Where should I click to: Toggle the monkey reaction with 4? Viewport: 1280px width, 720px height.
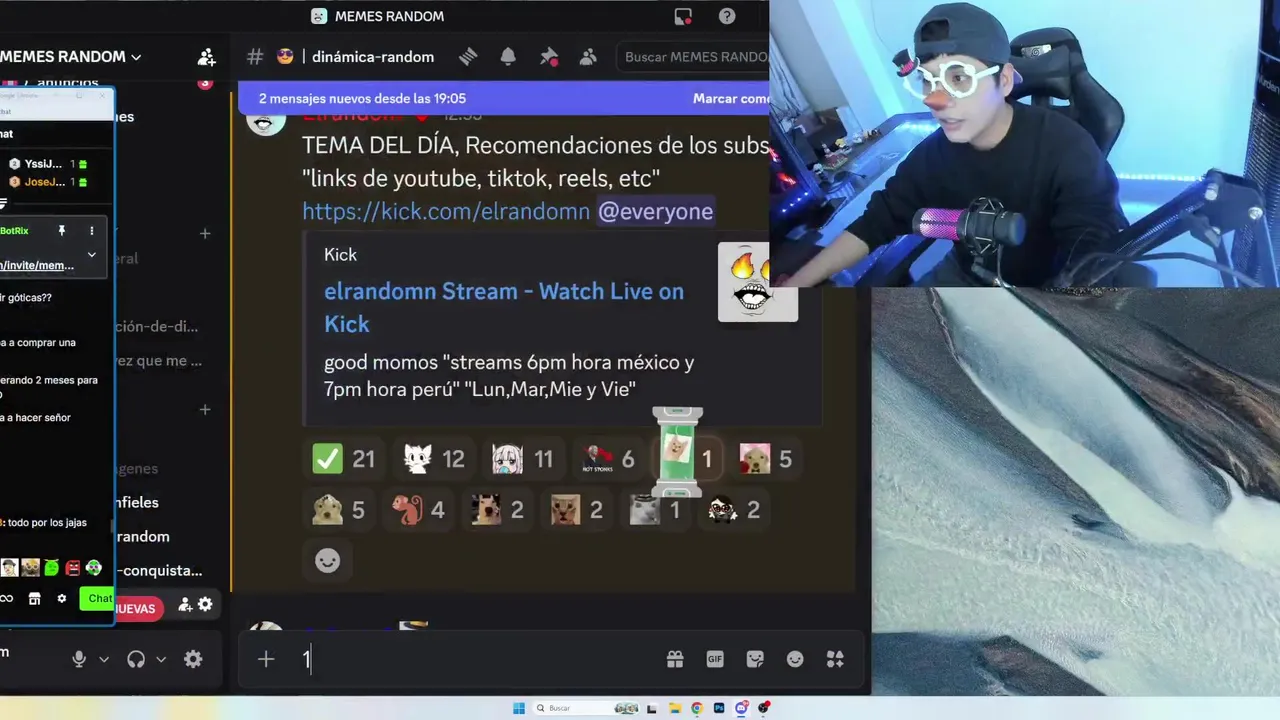point(417,510)
